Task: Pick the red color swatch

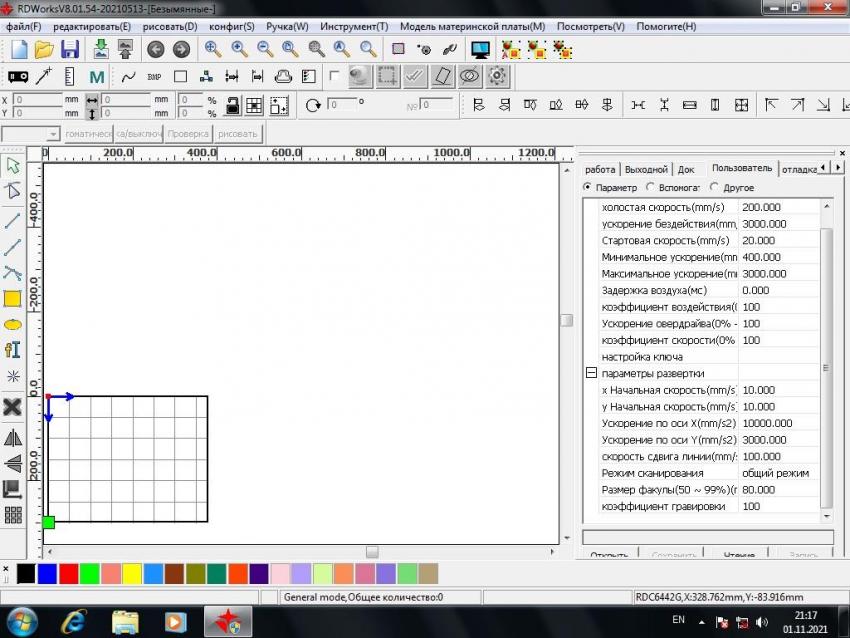Action: (x=68, y=573)
